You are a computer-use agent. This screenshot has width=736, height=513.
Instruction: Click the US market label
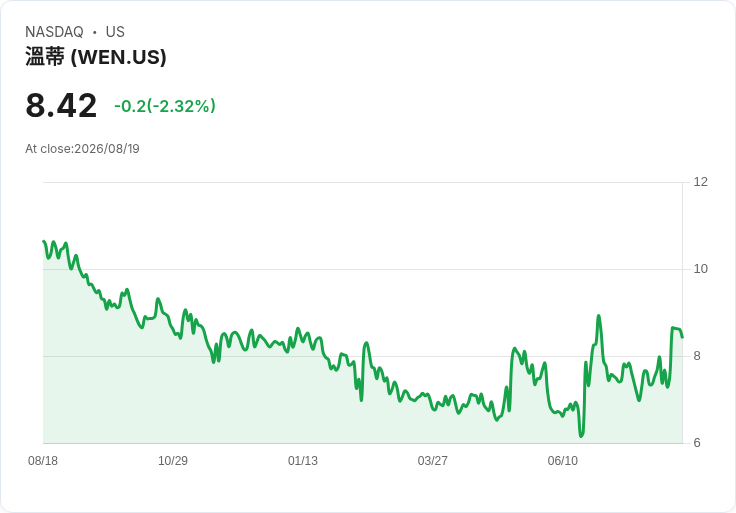[x=115, y=32]
